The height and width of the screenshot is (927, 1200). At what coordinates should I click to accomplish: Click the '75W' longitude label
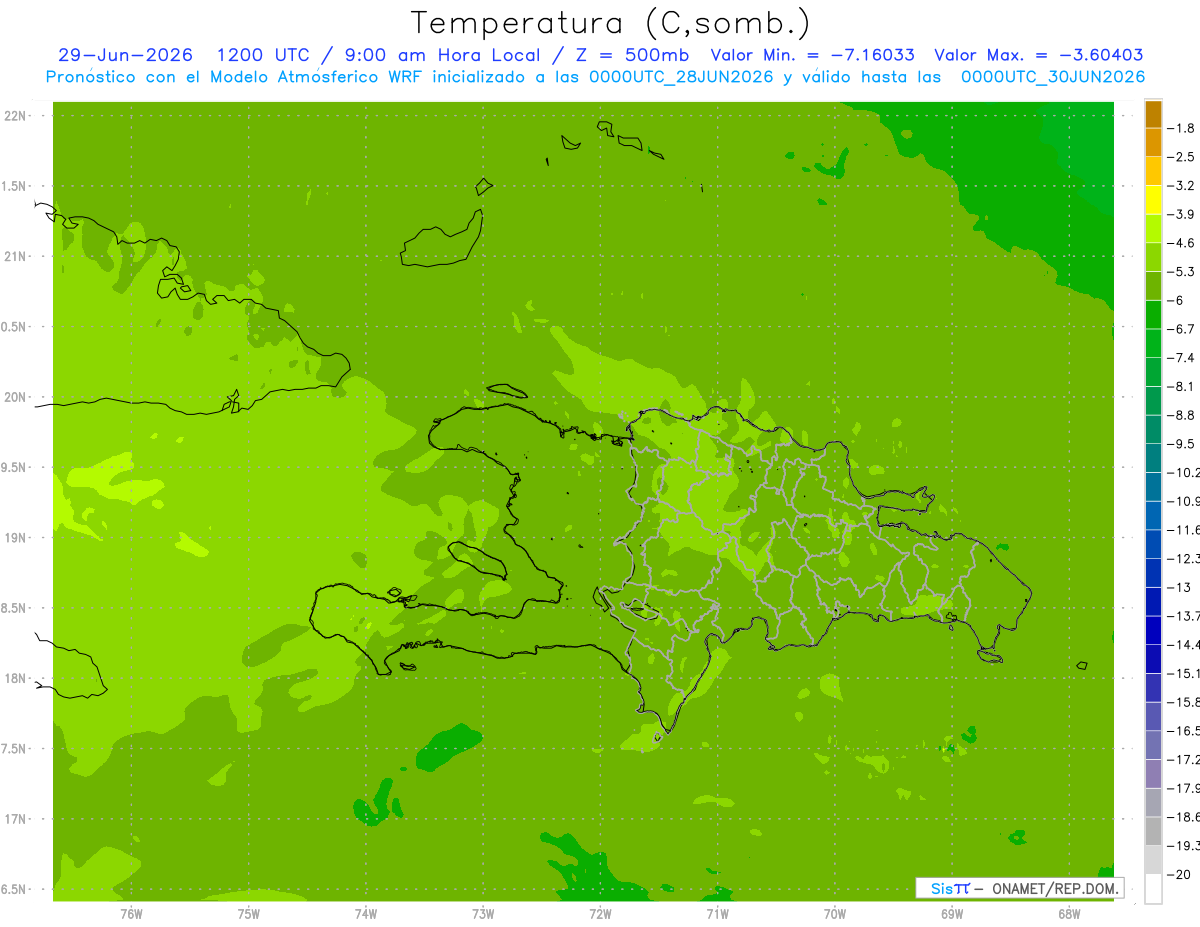pos(249,914)
